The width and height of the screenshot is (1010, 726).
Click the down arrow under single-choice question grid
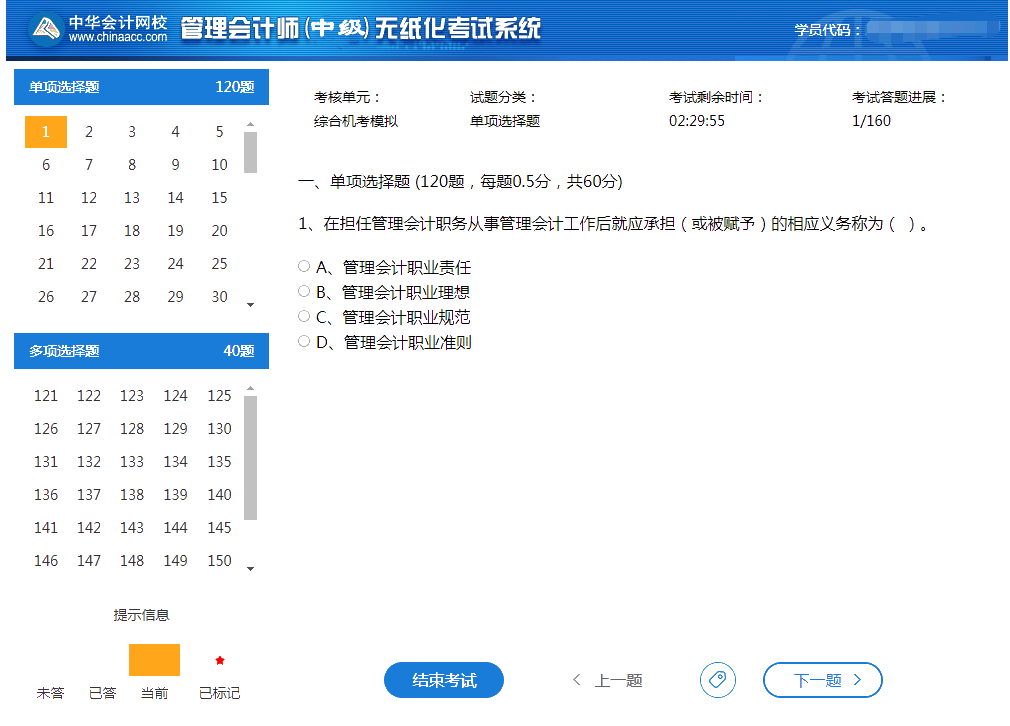click(251, 304)
